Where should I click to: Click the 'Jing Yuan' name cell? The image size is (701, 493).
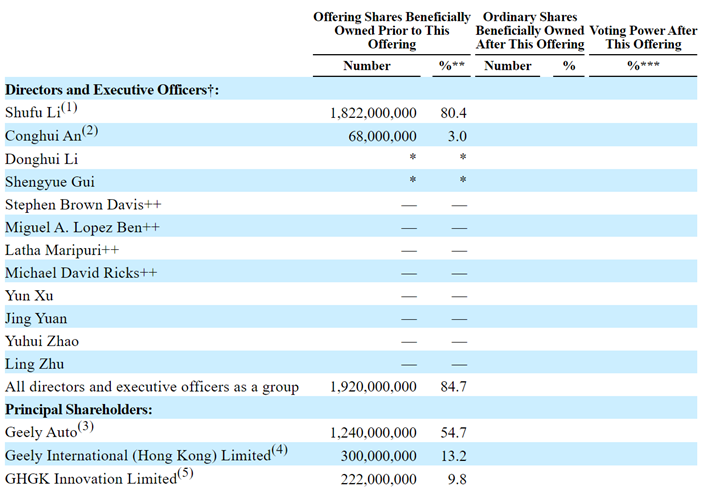click(x=36, y=318)
